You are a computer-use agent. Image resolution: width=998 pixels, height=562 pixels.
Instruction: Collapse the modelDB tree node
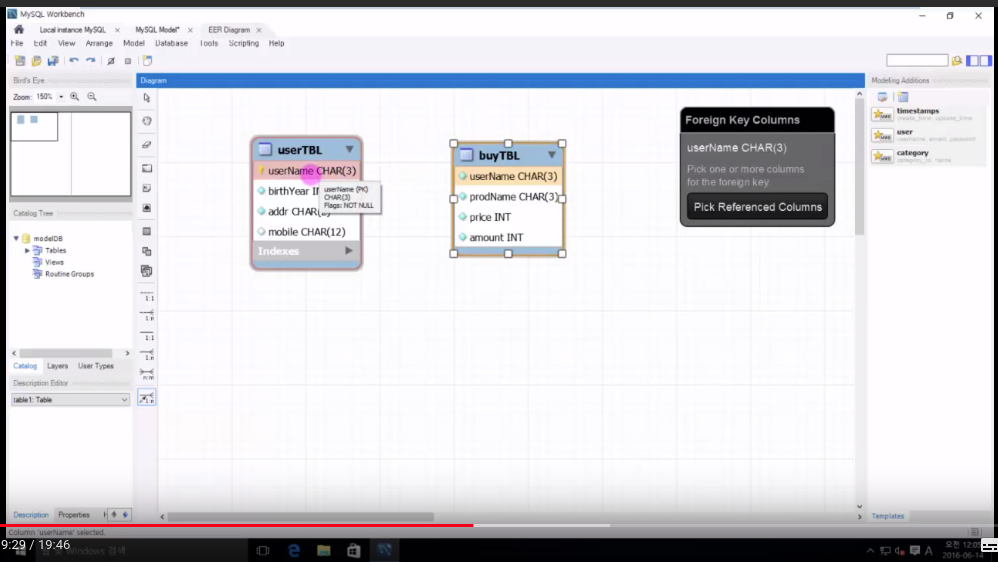(16, 238)
